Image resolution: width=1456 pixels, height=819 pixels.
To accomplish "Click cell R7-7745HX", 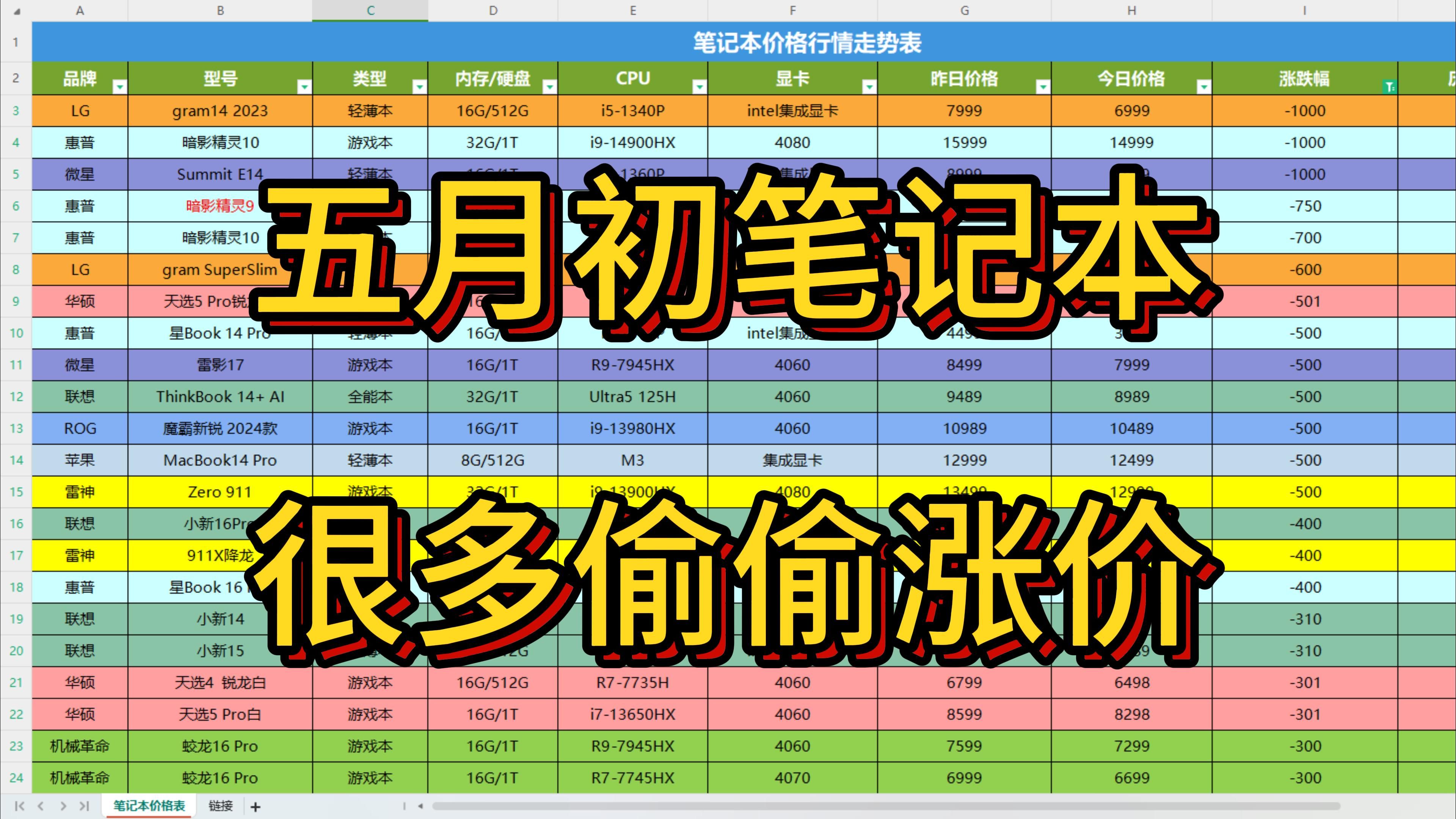I will click(632, 778).
